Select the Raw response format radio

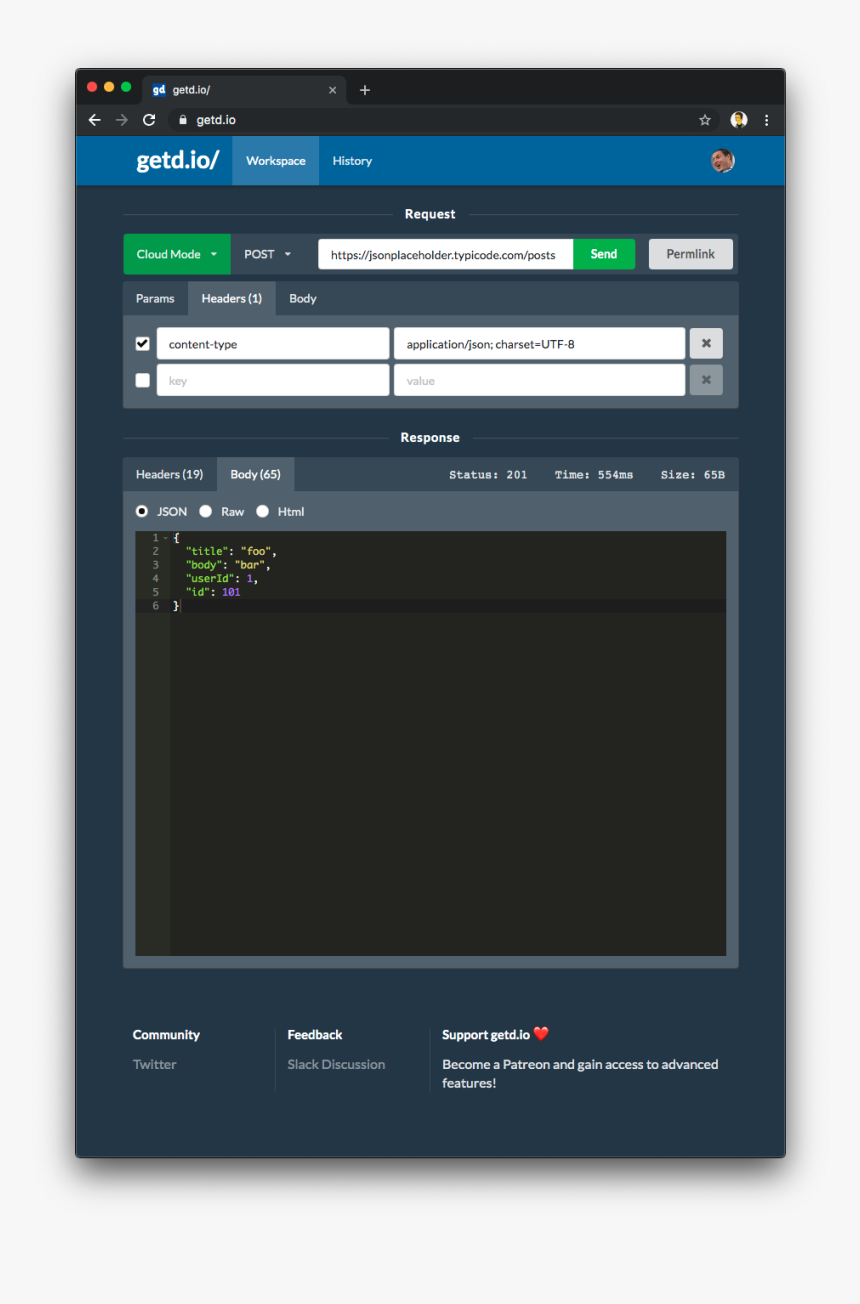[206, 511]
